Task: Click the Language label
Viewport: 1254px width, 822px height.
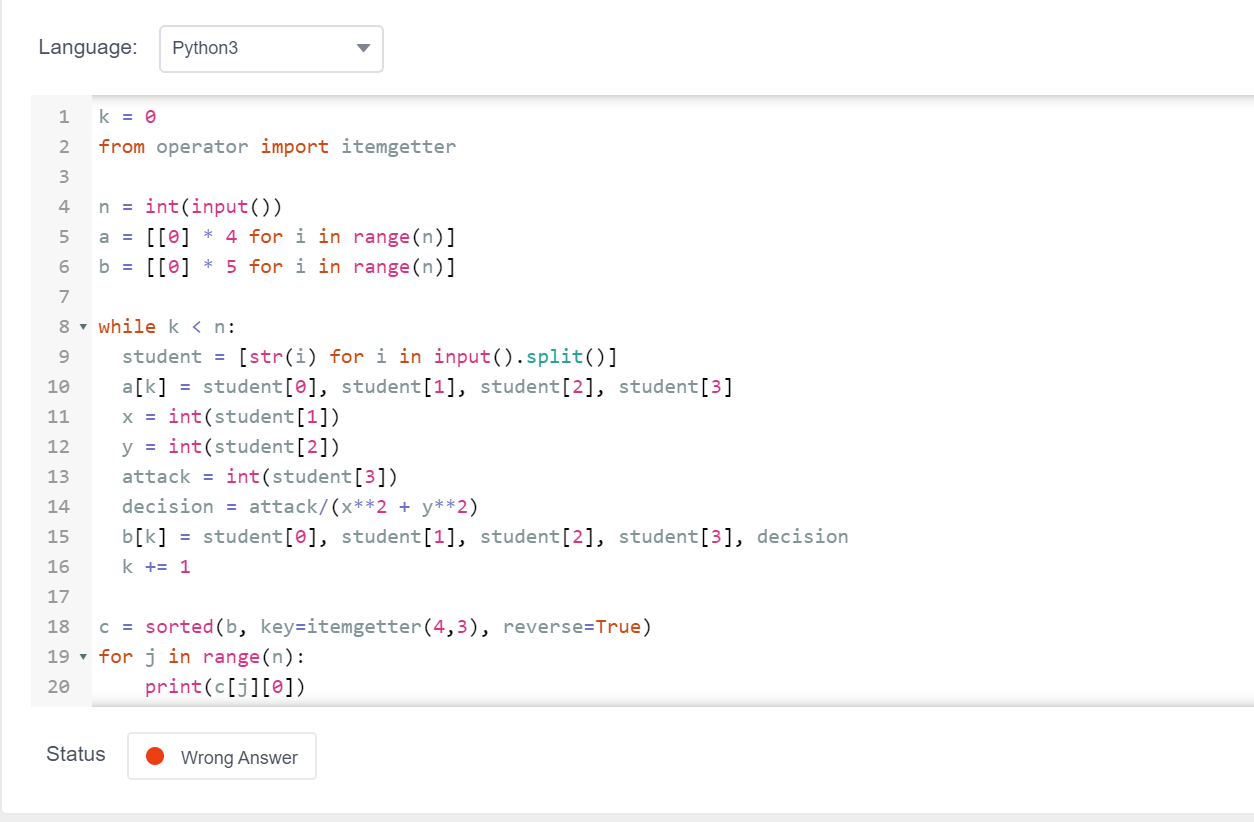Action: pos(87,47)
